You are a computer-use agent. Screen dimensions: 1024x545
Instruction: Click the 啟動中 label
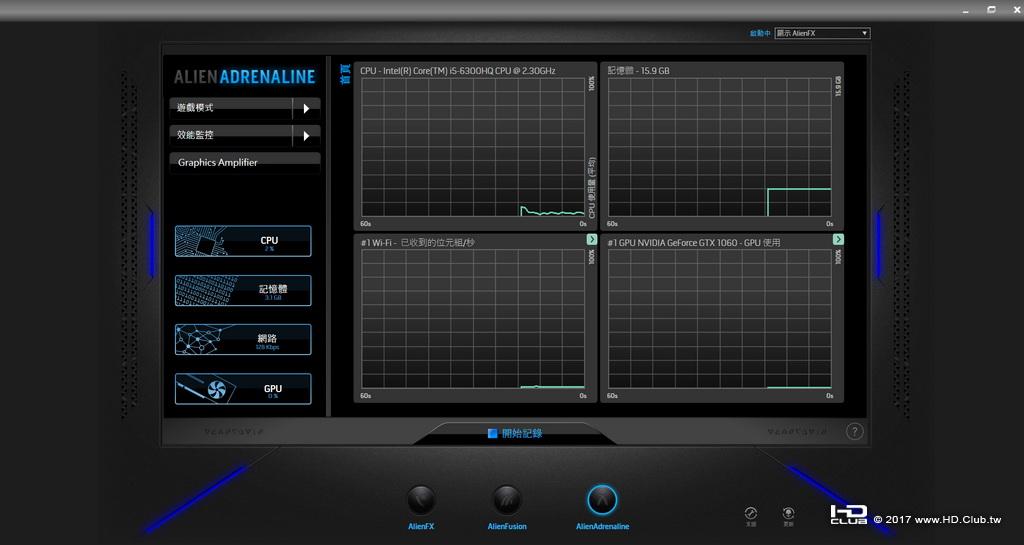(760, 33)
